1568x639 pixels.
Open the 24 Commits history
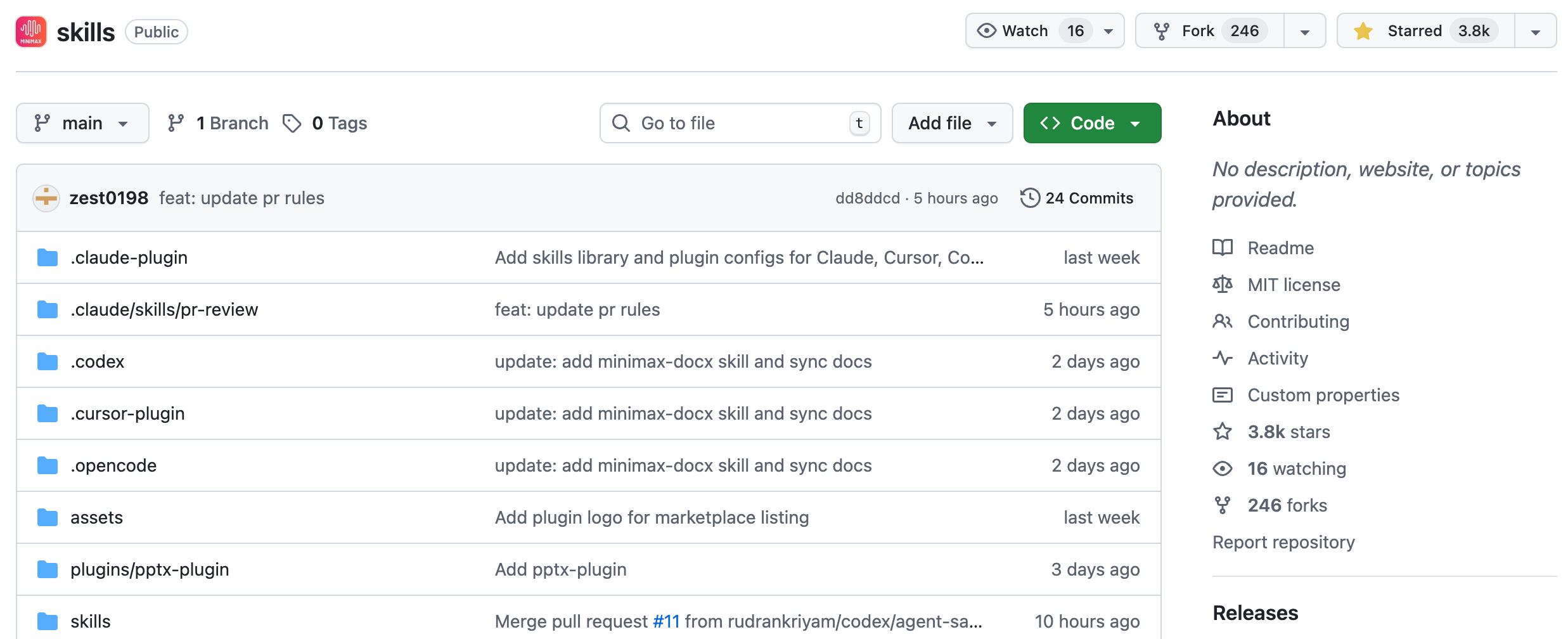(1077, 198)
